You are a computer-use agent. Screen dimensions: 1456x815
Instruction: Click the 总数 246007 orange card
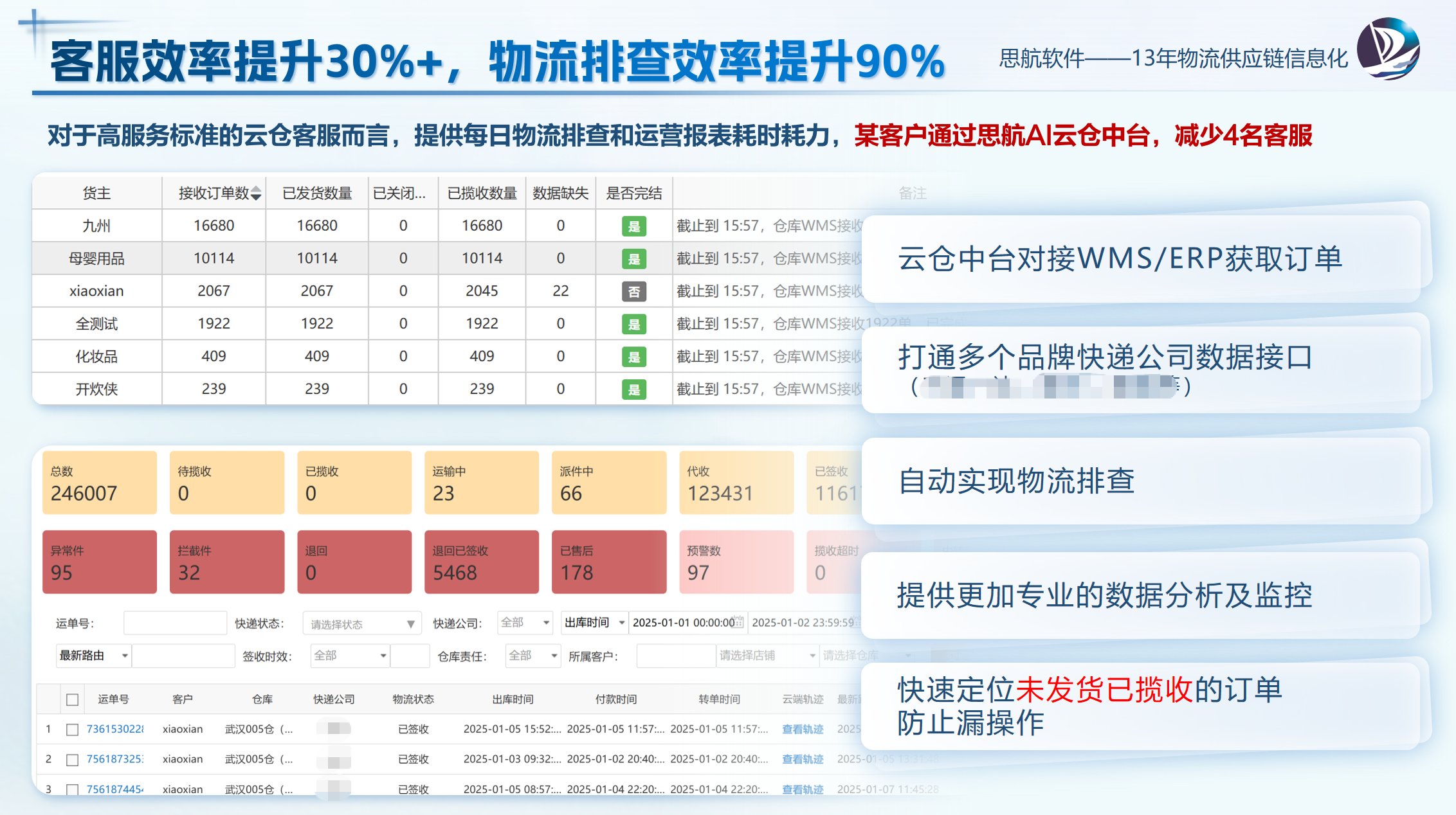99,483
